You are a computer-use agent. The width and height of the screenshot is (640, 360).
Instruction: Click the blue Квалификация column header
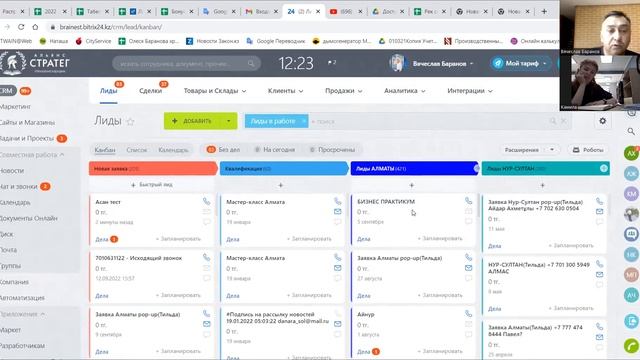click(x=284, y=168)
